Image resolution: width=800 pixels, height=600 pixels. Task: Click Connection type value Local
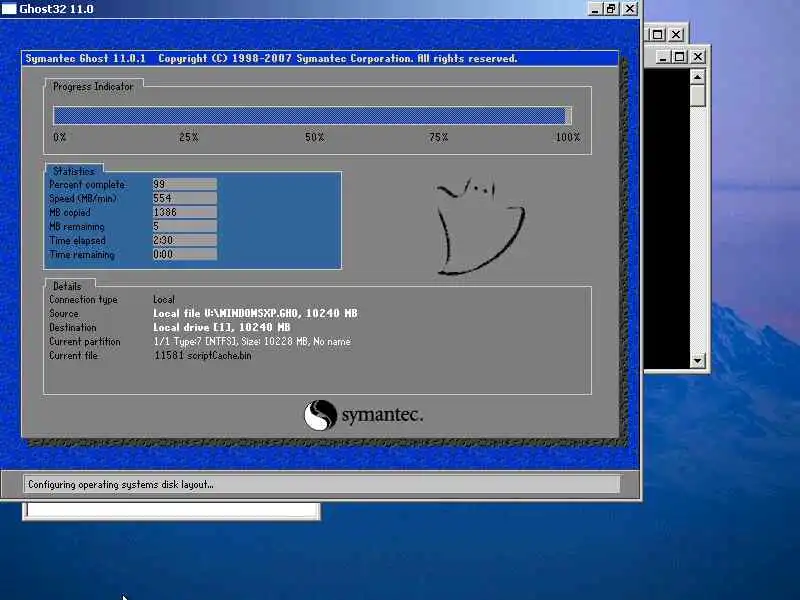tap(164, 299)
